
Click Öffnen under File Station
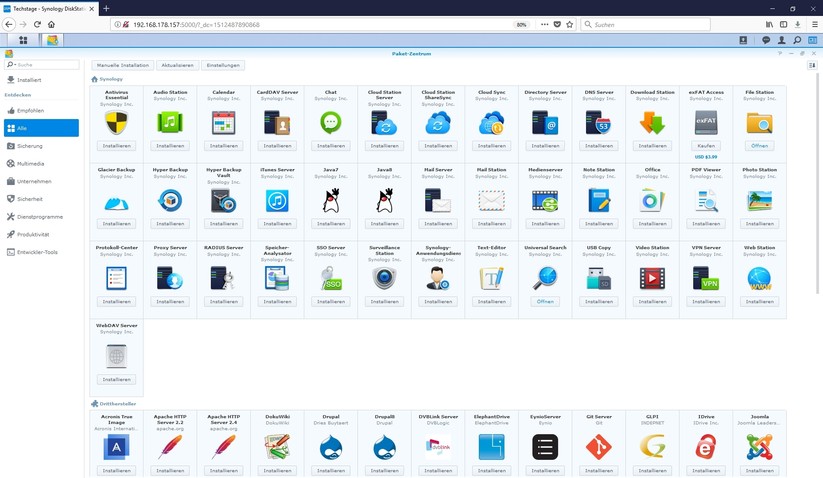759,145
